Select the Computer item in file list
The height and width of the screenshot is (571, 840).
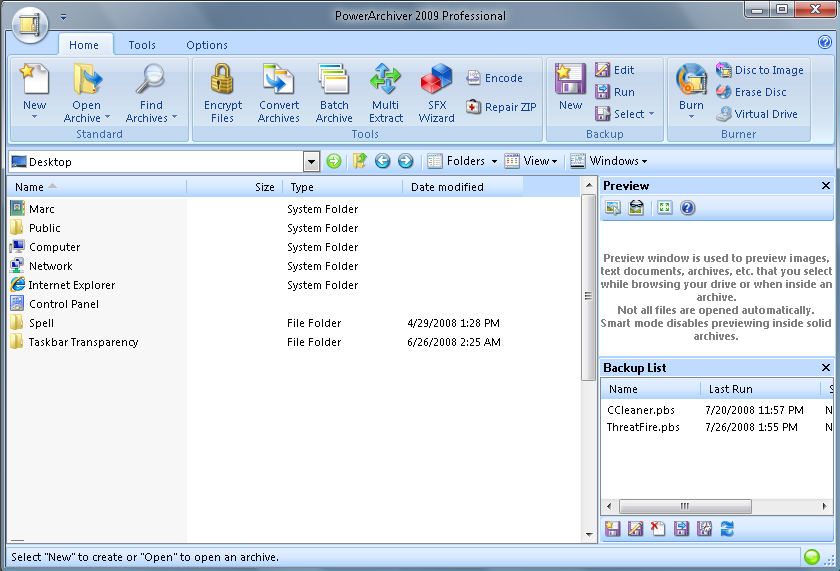[x=45, y=247]
